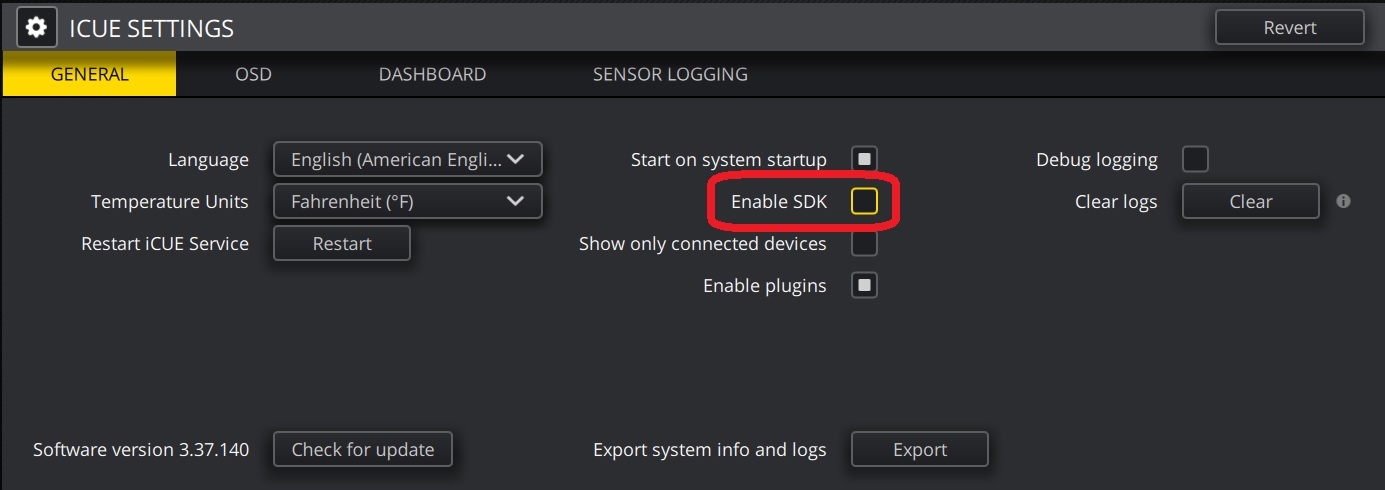Viewport: 1385px width, 490px height.
Task: Expand Fahrenheit (°F) units combo box
Action: [x=408, y=201]
